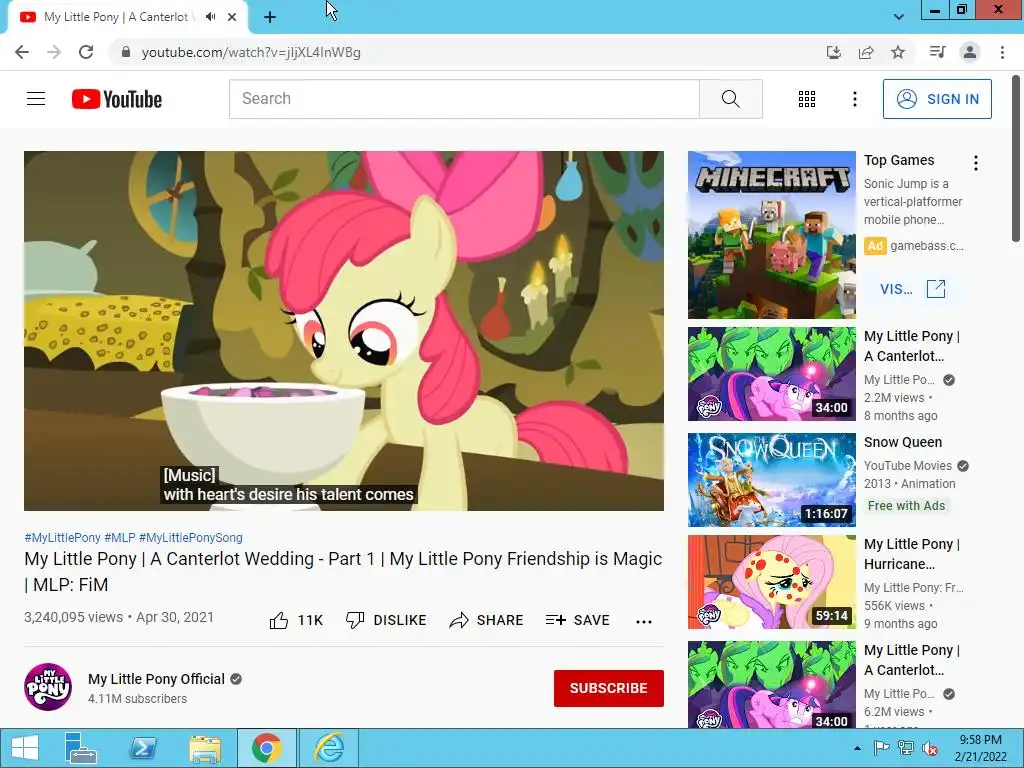The image size is (1024, 768).
Task: Show hidden system tray icons
Action: click(857, 748)
